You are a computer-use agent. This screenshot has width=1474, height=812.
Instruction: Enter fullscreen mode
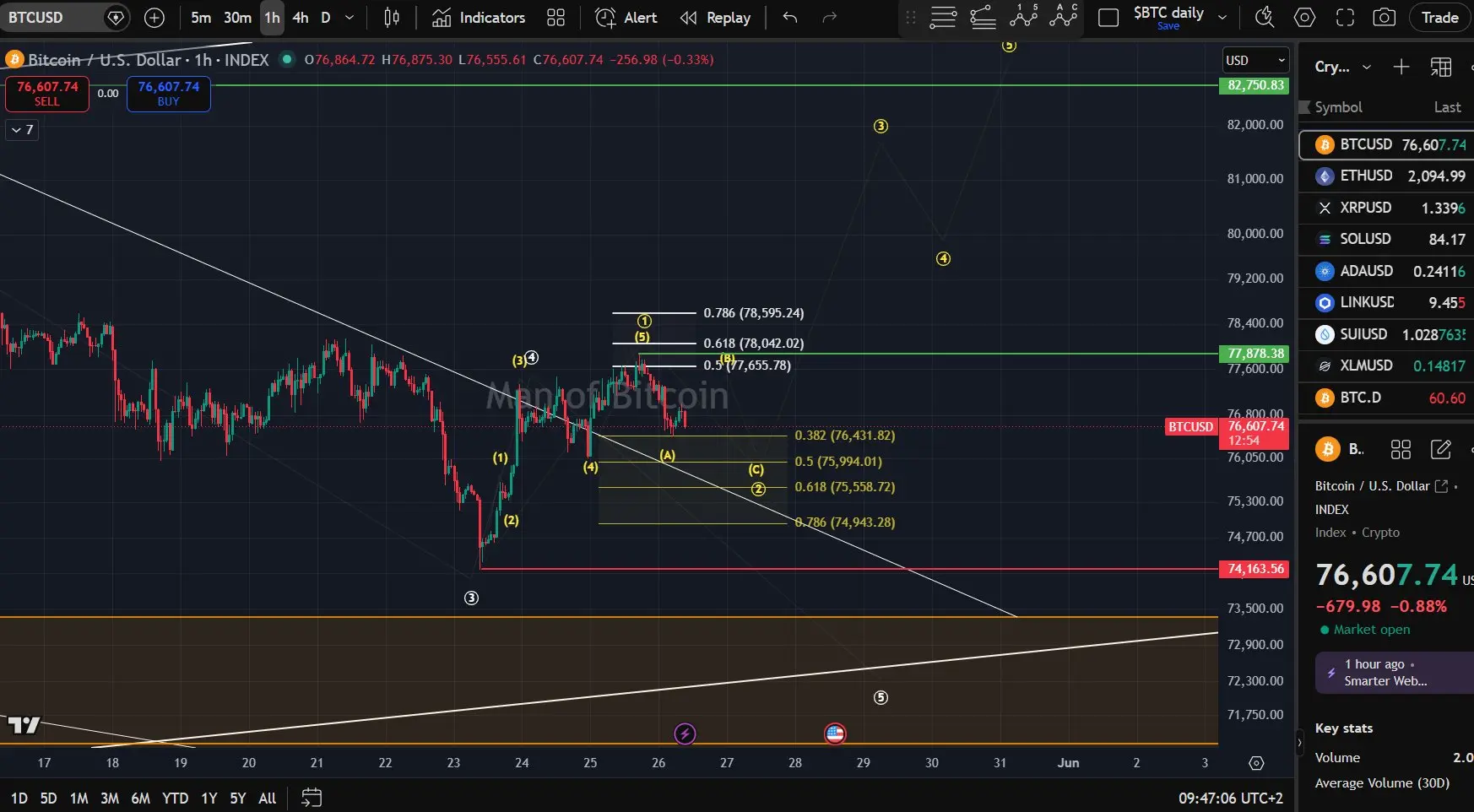1345,18
